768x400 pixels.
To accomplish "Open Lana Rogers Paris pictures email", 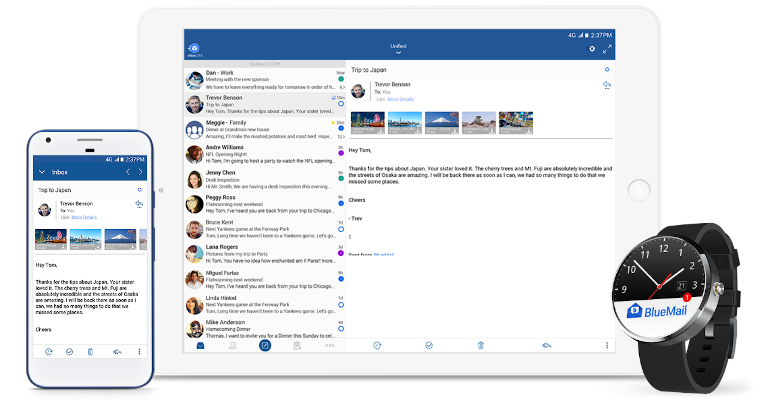I will tap(265, 254).
